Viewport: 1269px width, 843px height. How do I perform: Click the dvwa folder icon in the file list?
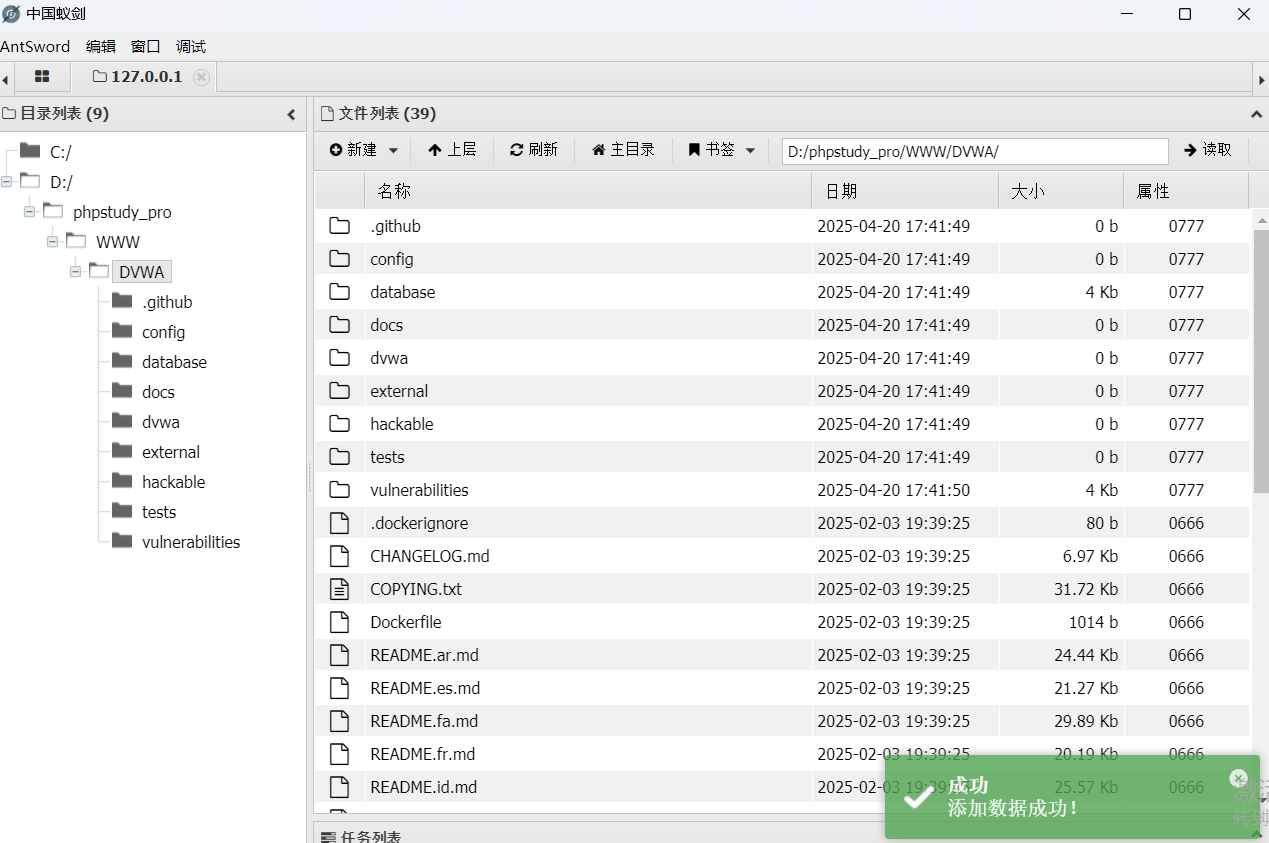click(340, 358)
